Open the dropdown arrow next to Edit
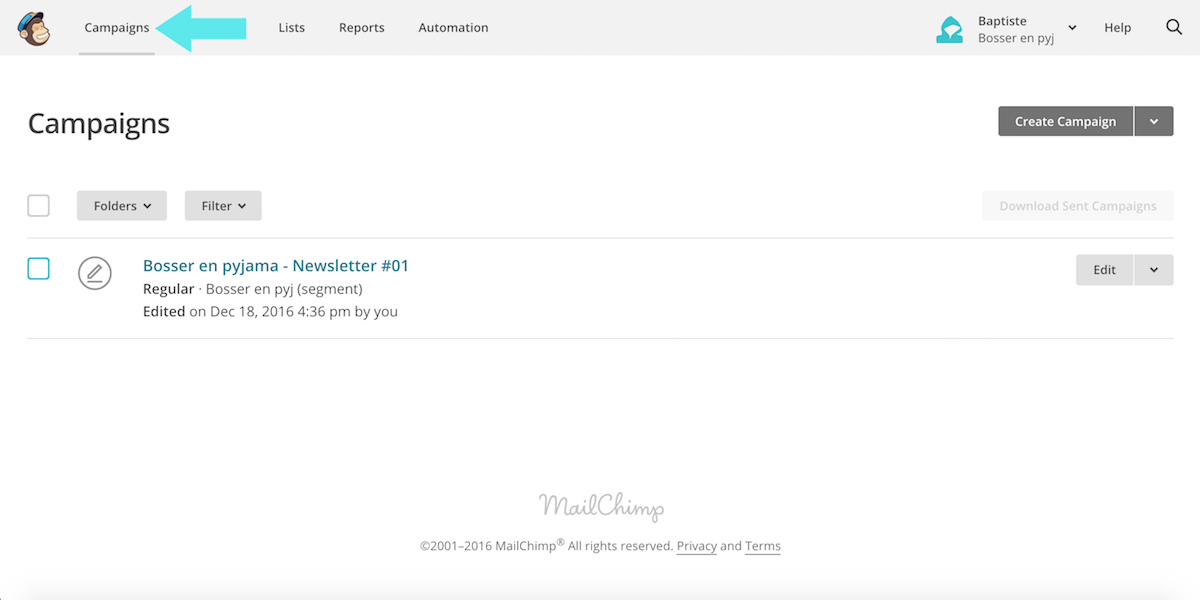This screenshot has height=600, width=1200. pyautogui.click(x=1154, y=270)
